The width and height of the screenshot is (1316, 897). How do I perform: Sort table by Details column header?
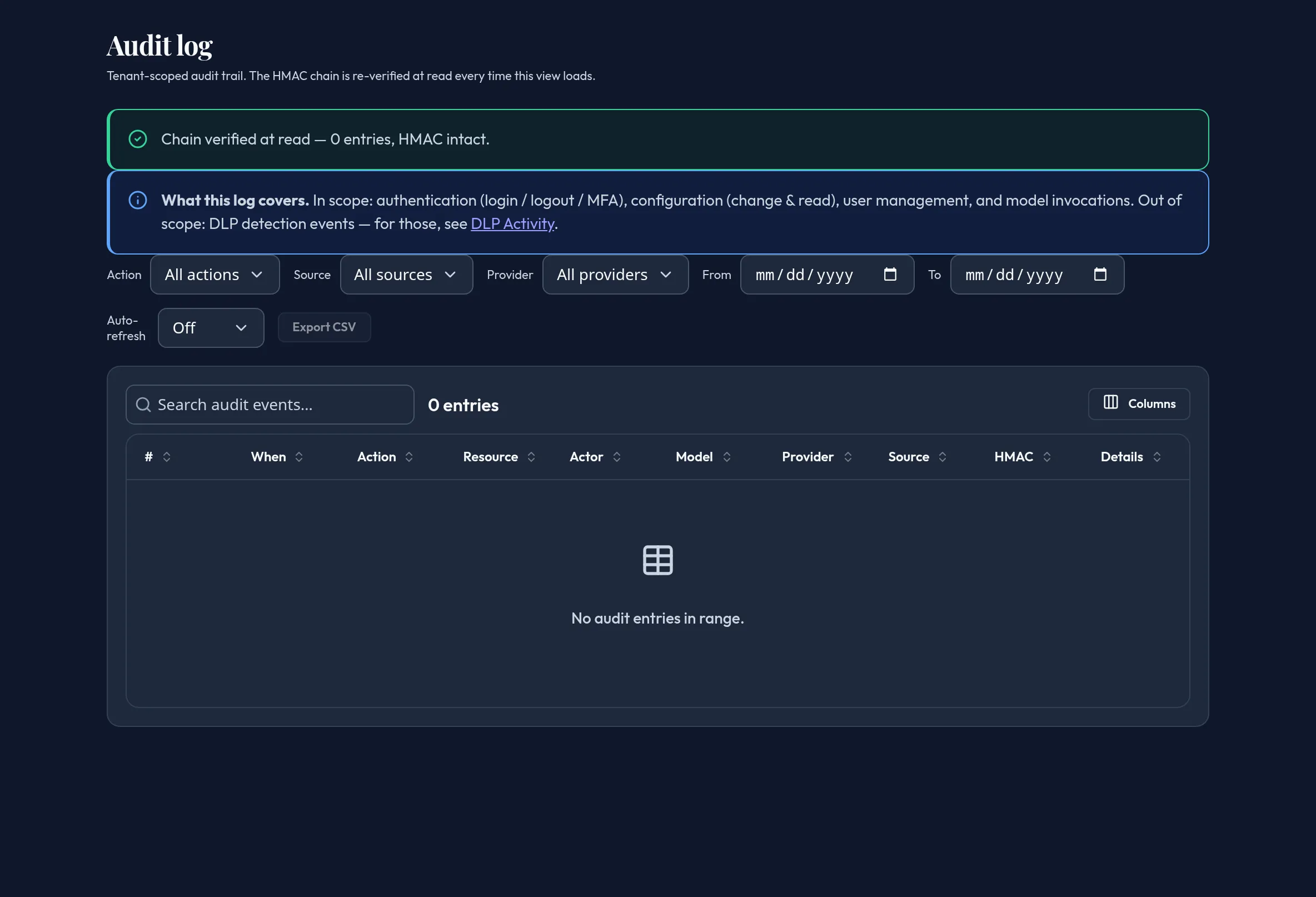coord(1121,457)
